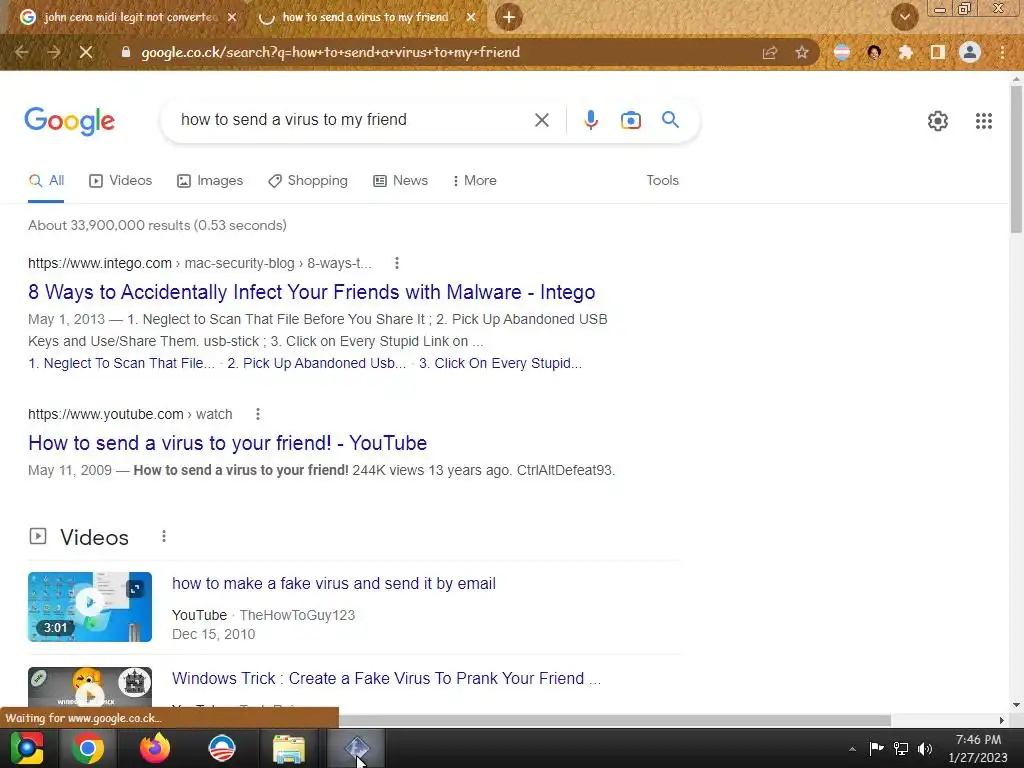Click the taskbar clock and date
Image resolution: width=1024 pixels, height=768 pixels.
[978, 748]
